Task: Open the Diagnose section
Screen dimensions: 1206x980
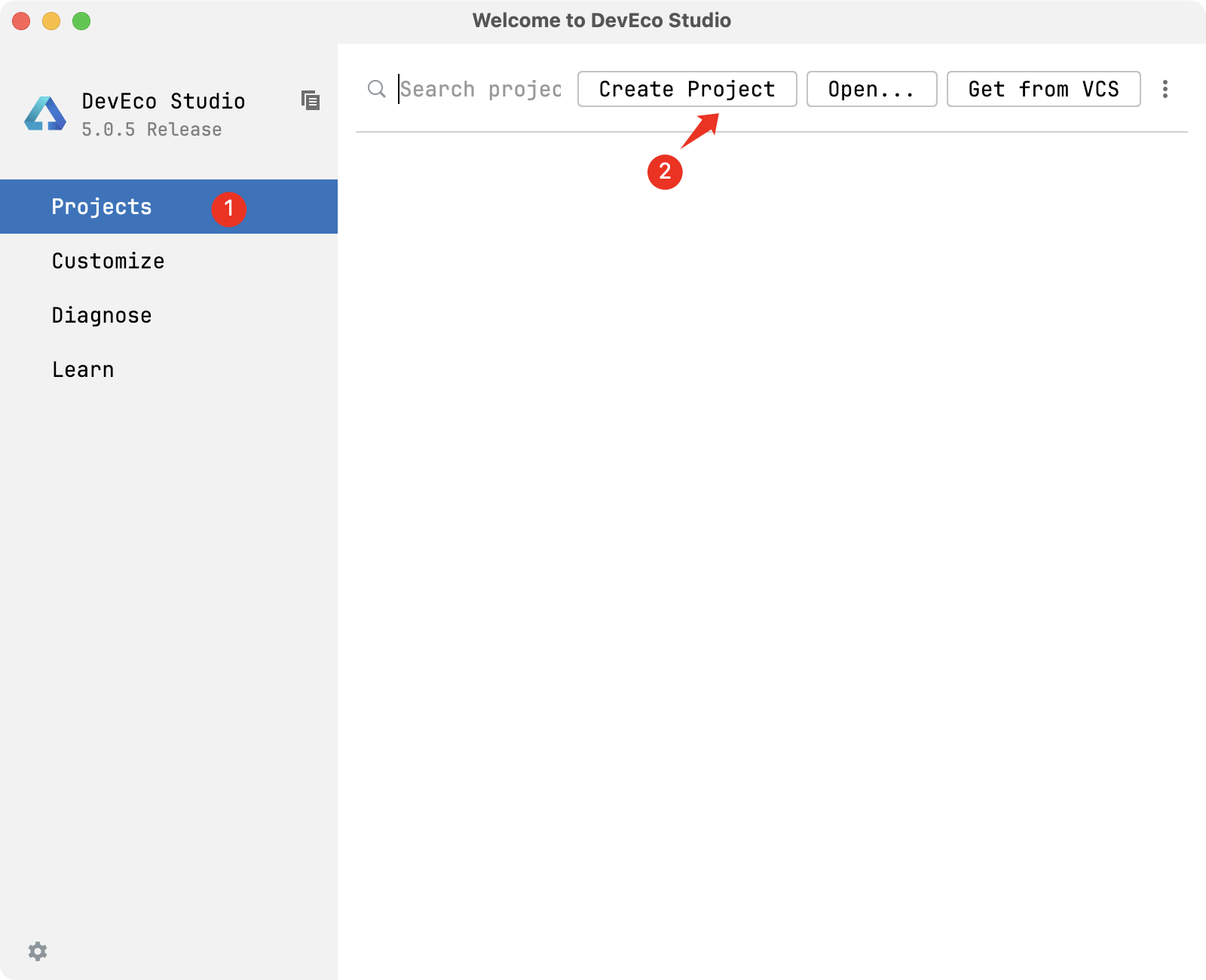Action: 169,315
